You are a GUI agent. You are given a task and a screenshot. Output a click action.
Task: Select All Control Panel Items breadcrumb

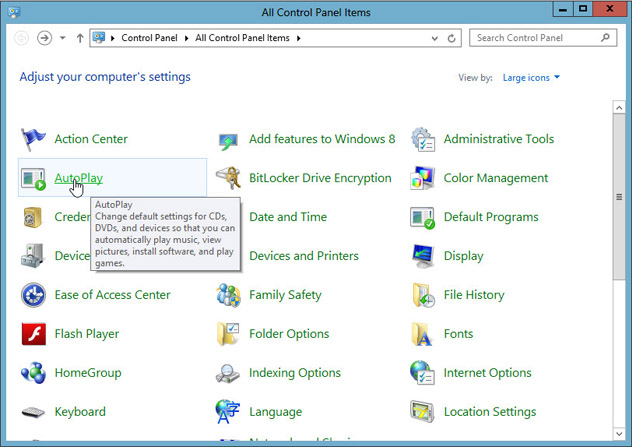point(242,38)
